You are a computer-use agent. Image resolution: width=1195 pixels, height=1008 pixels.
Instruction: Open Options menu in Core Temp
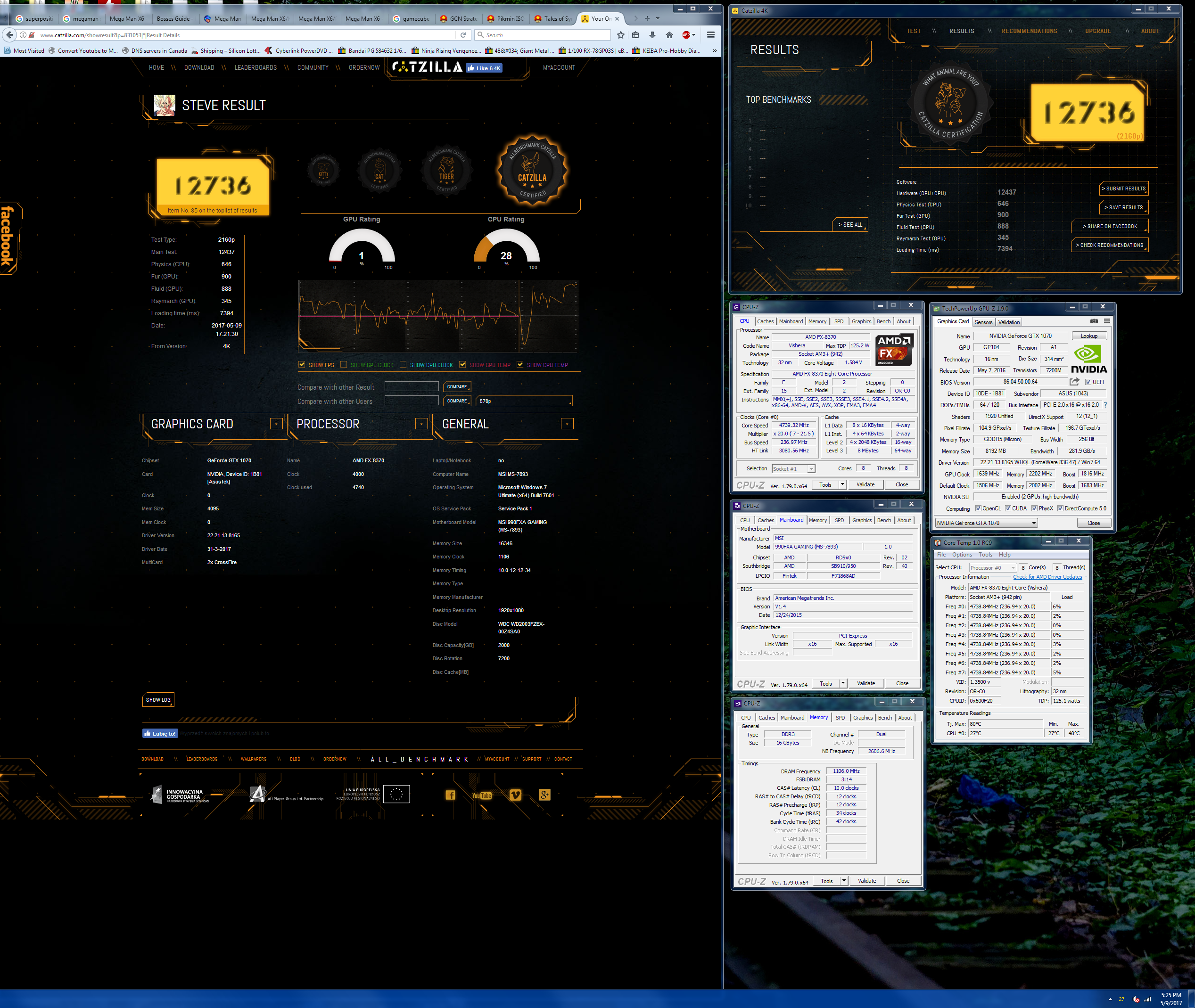tap(962, 555)
